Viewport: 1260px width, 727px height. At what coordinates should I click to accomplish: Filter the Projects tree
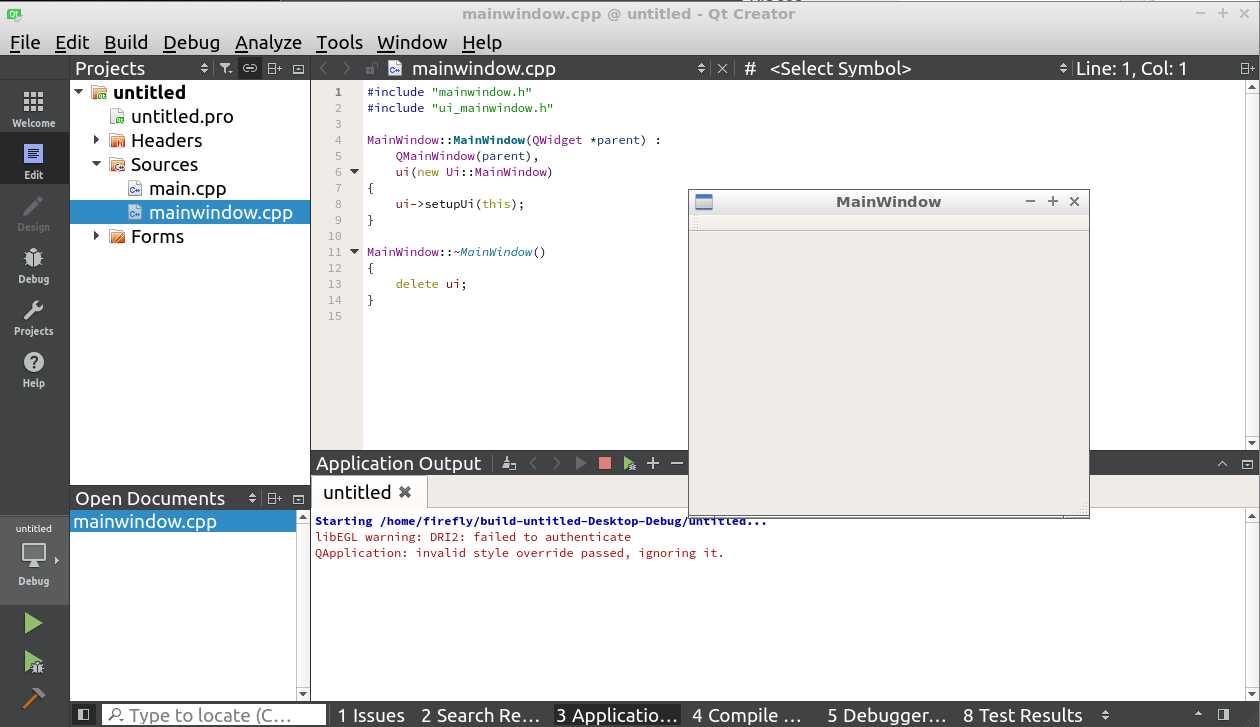[226, 68]
